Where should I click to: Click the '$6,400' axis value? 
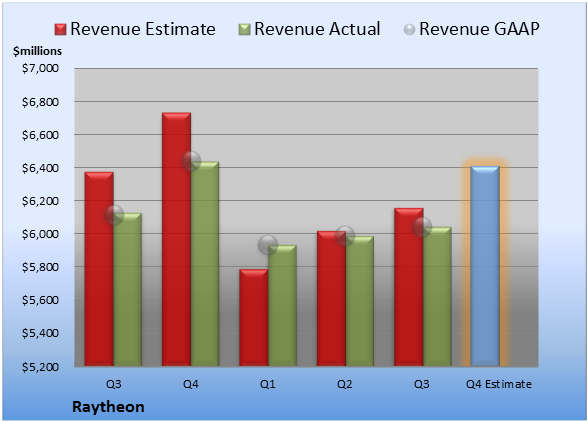[40, 168]
